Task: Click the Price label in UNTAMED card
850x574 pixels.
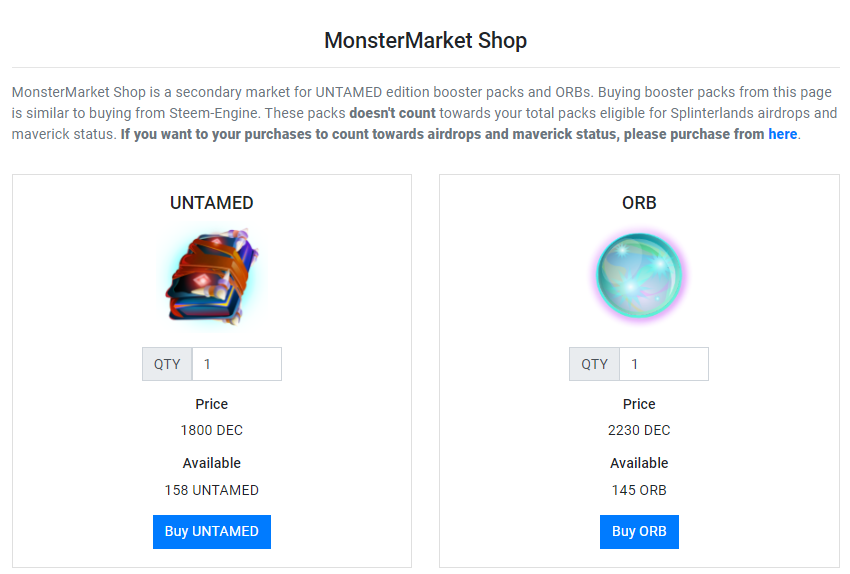Action: [x=211, y=405]
